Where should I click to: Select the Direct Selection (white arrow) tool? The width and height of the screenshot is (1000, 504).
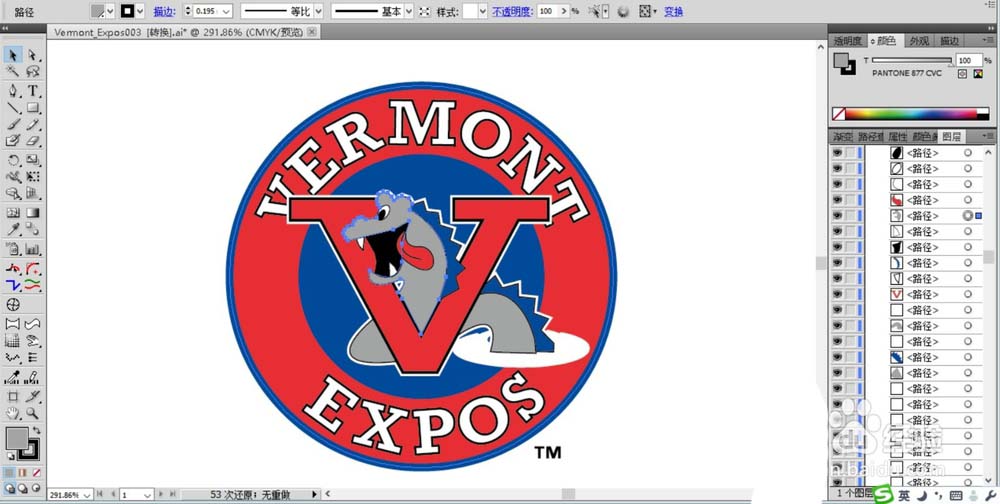(x=33, y=55)
